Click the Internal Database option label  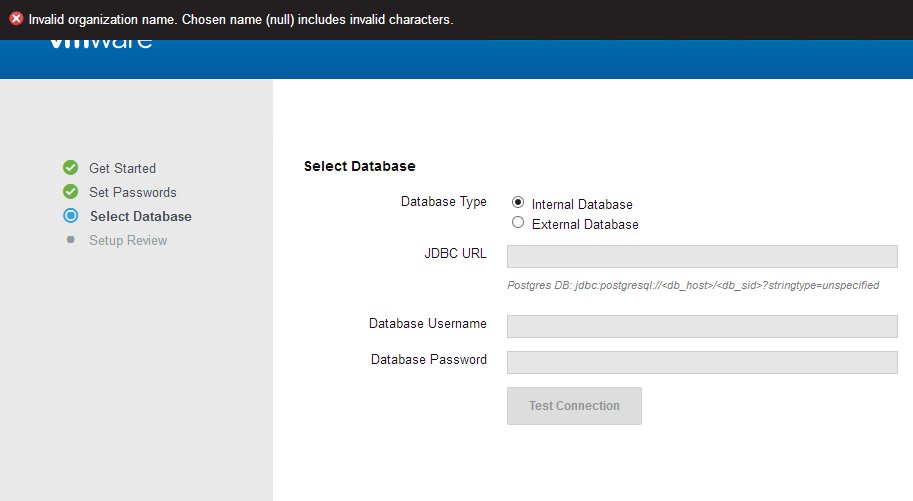pyautogui.click(x=582, y=204)
